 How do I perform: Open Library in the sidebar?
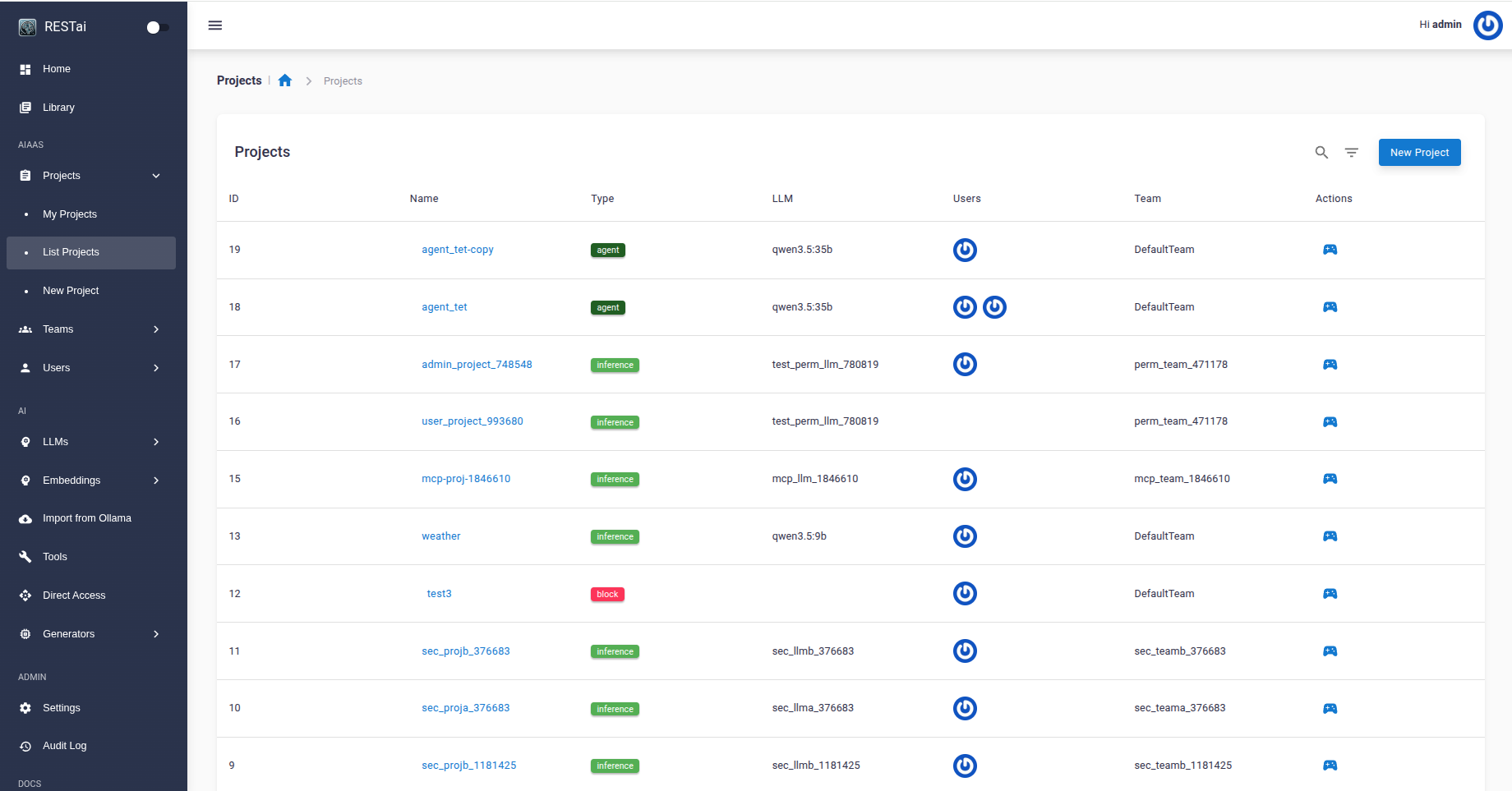pyautogui.click(x=91, y=108)
